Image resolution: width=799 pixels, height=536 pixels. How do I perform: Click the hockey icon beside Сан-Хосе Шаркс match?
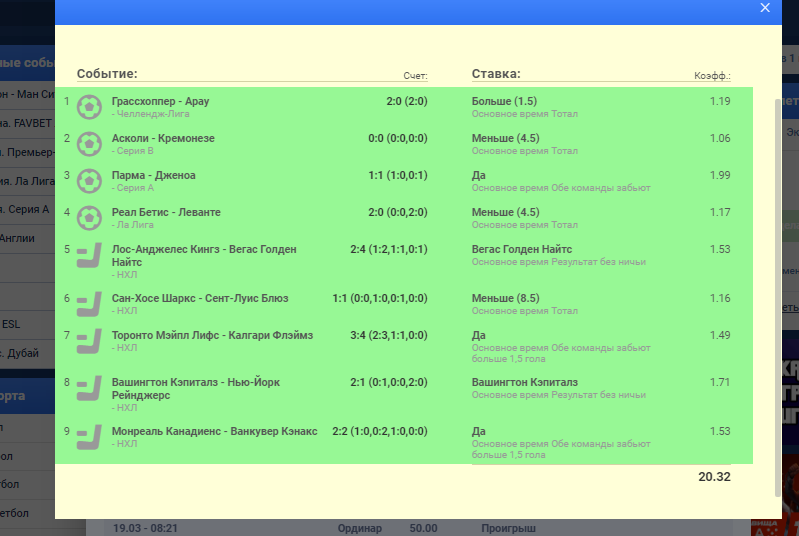point(90,303)
